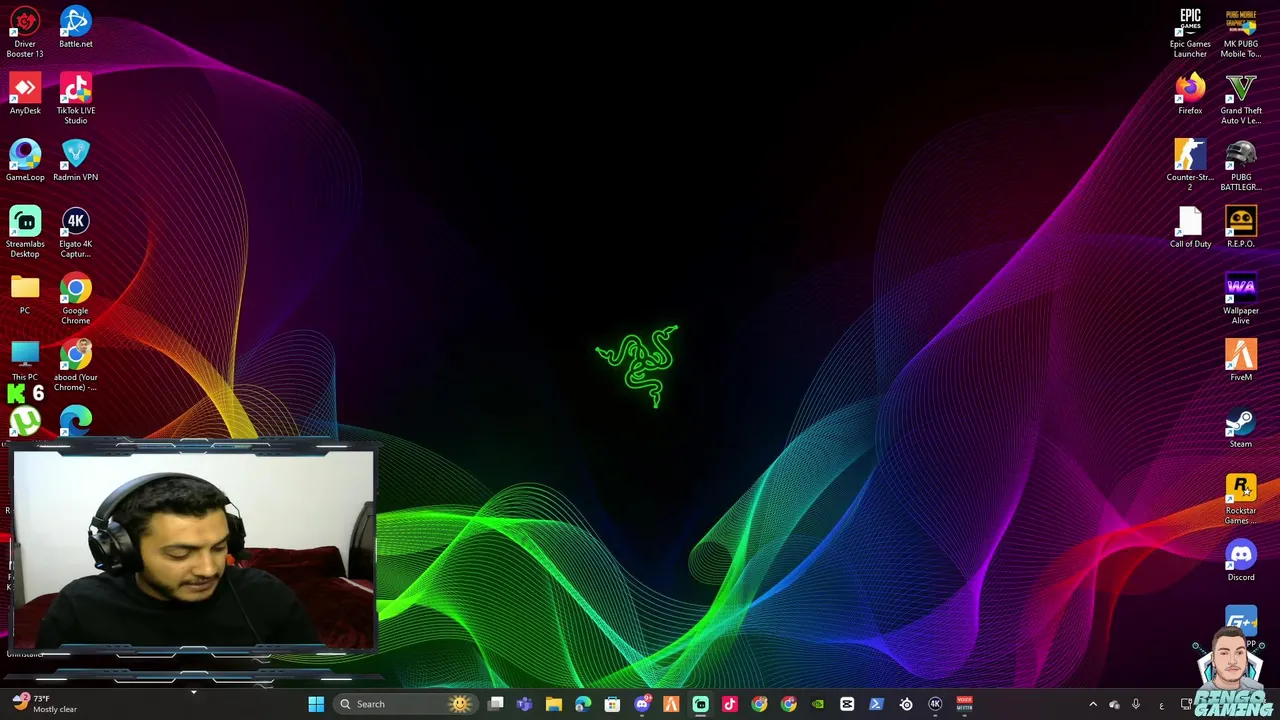
Task: Open Microsoft Teams taskbar icon
Action: [524, 704]
